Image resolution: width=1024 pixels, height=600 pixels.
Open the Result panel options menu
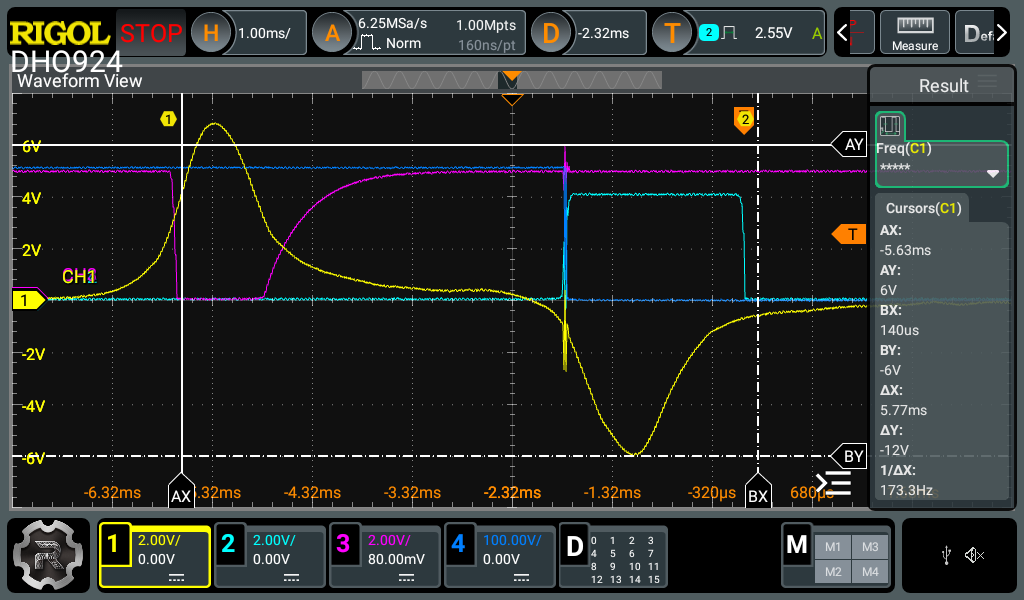click(x=987, y=82)
